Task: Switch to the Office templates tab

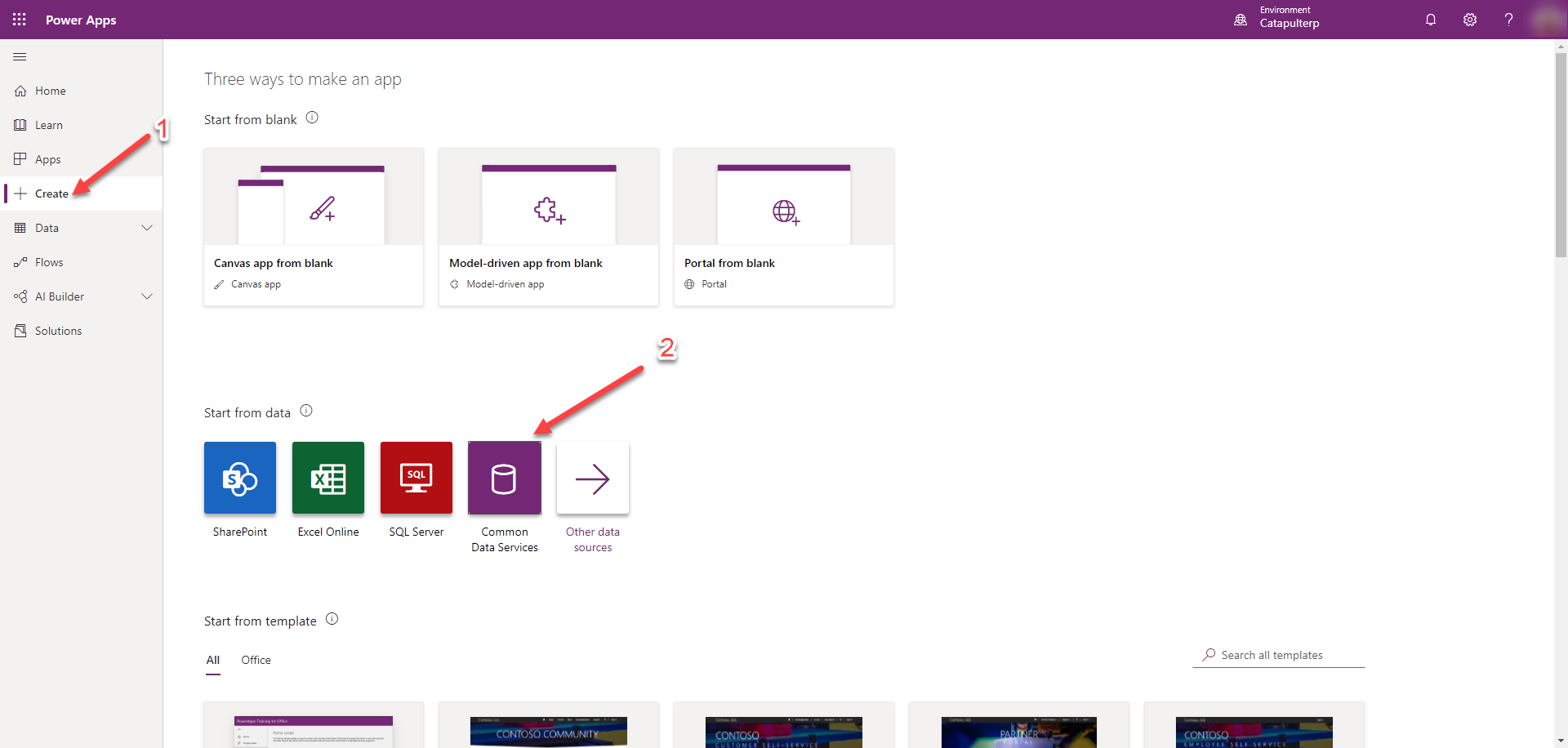Action: click(256, 660)
